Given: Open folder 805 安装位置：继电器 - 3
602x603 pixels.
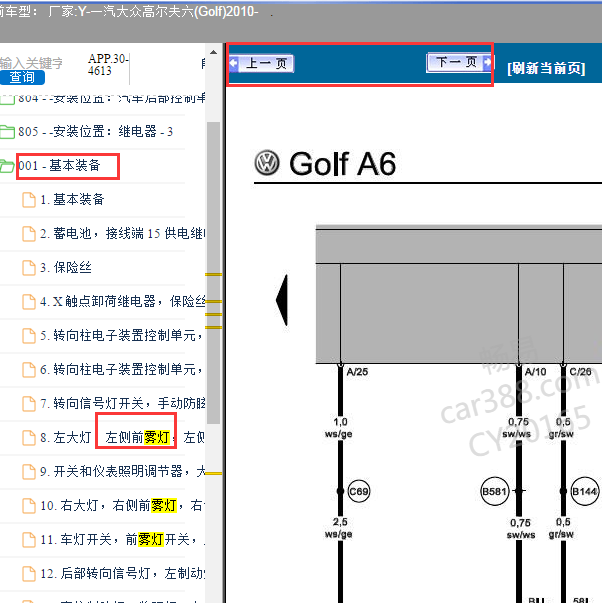Looking at the screenshot, I should tap(95, 132).
